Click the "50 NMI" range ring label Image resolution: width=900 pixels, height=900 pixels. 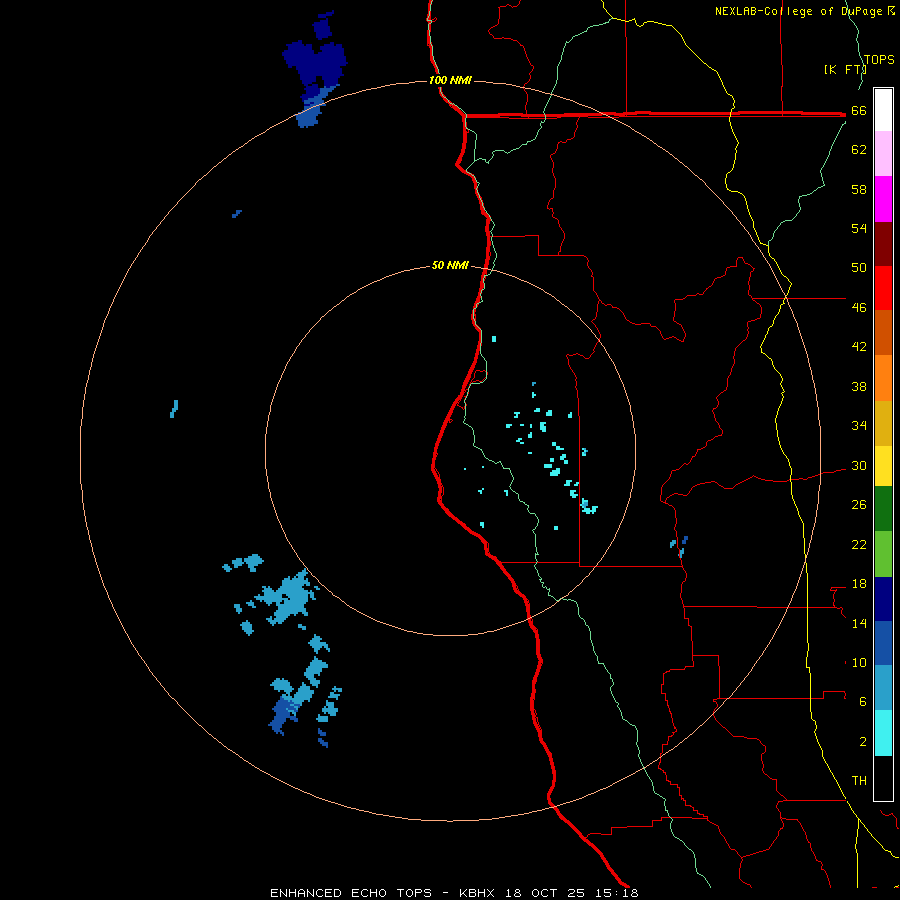tap(450, 265)
